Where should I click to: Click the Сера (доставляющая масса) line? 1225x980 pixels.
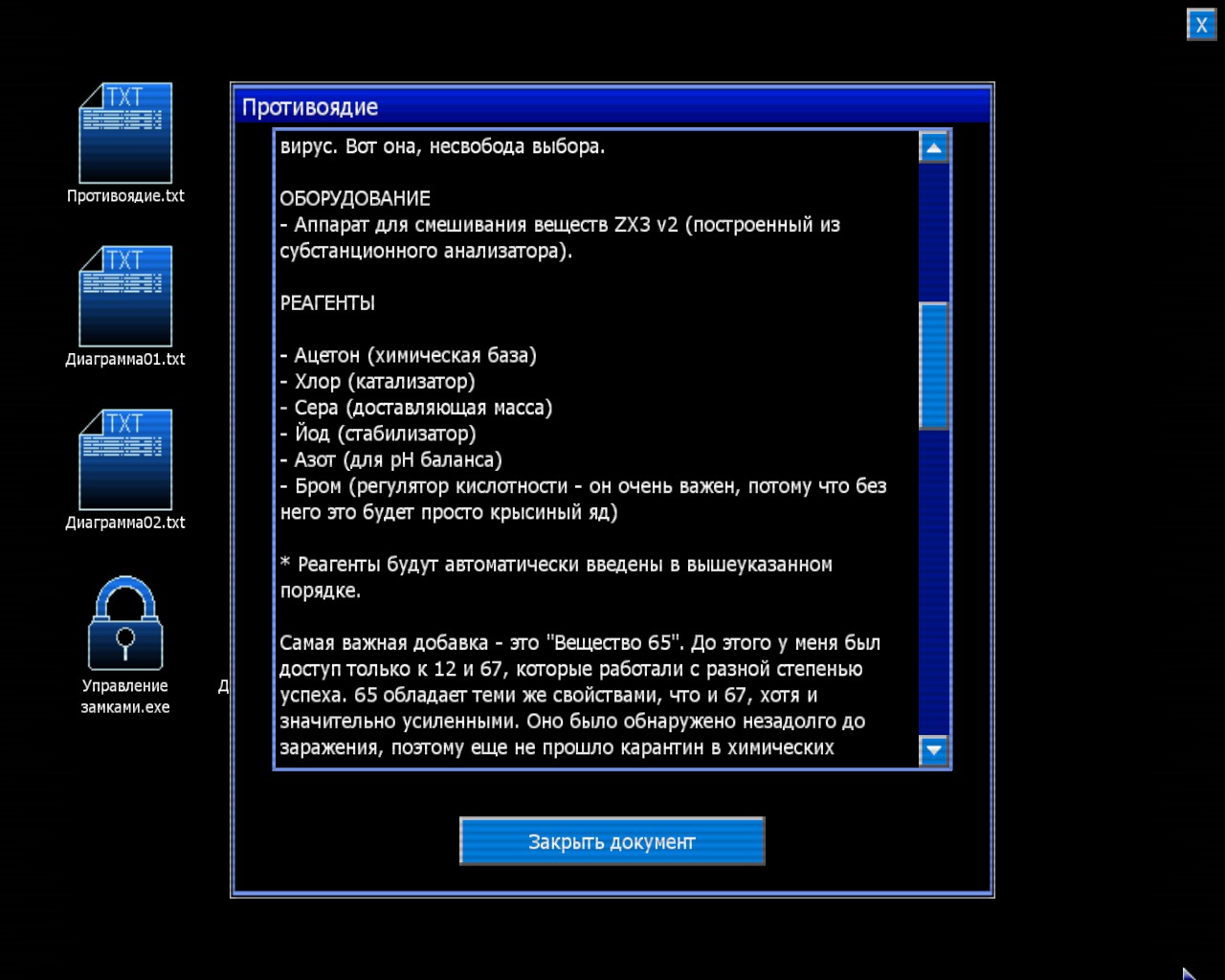pos(416,408)
